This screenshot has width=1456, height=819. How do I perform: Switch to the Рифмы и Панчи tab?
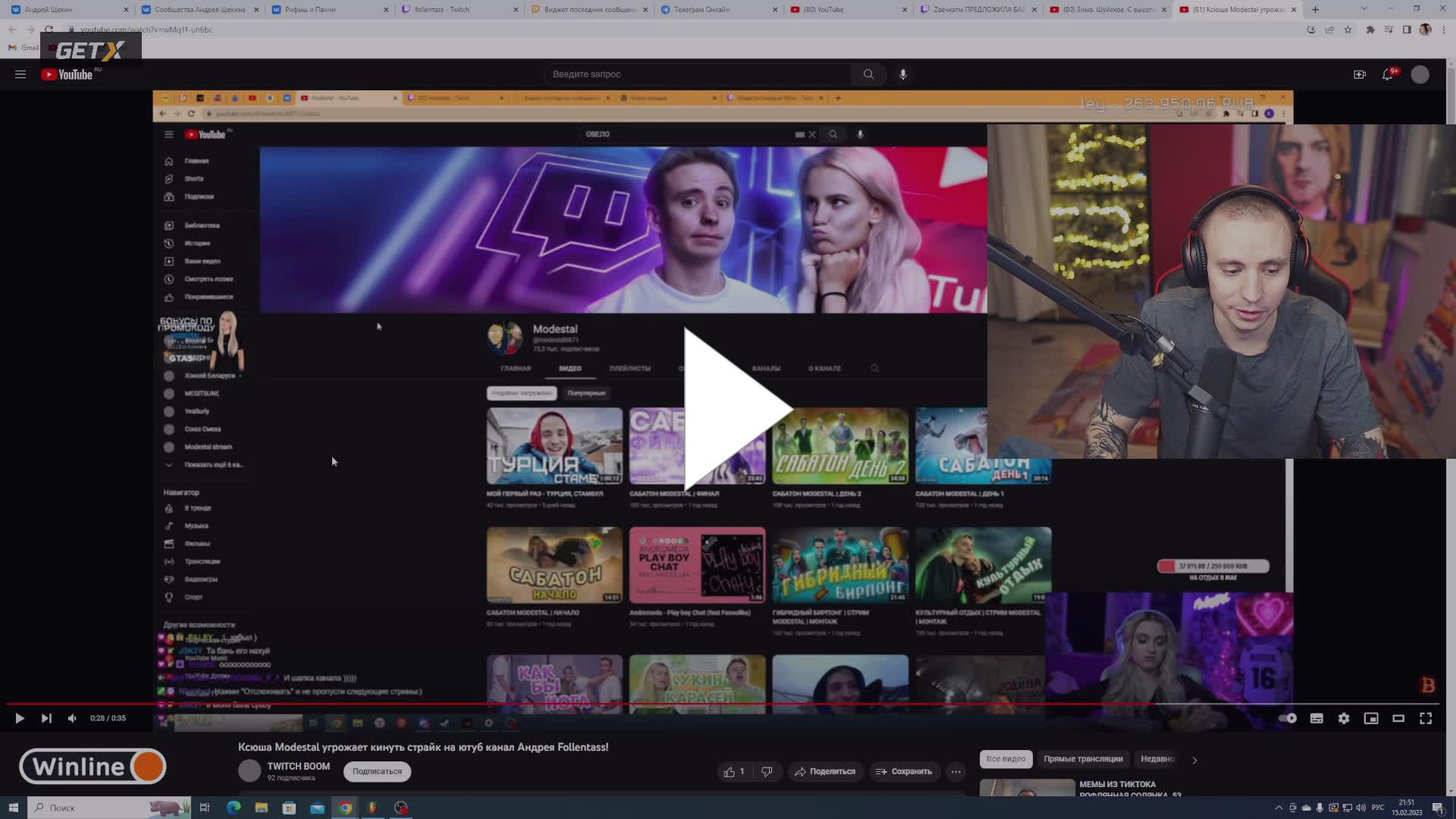coord(328,10)
